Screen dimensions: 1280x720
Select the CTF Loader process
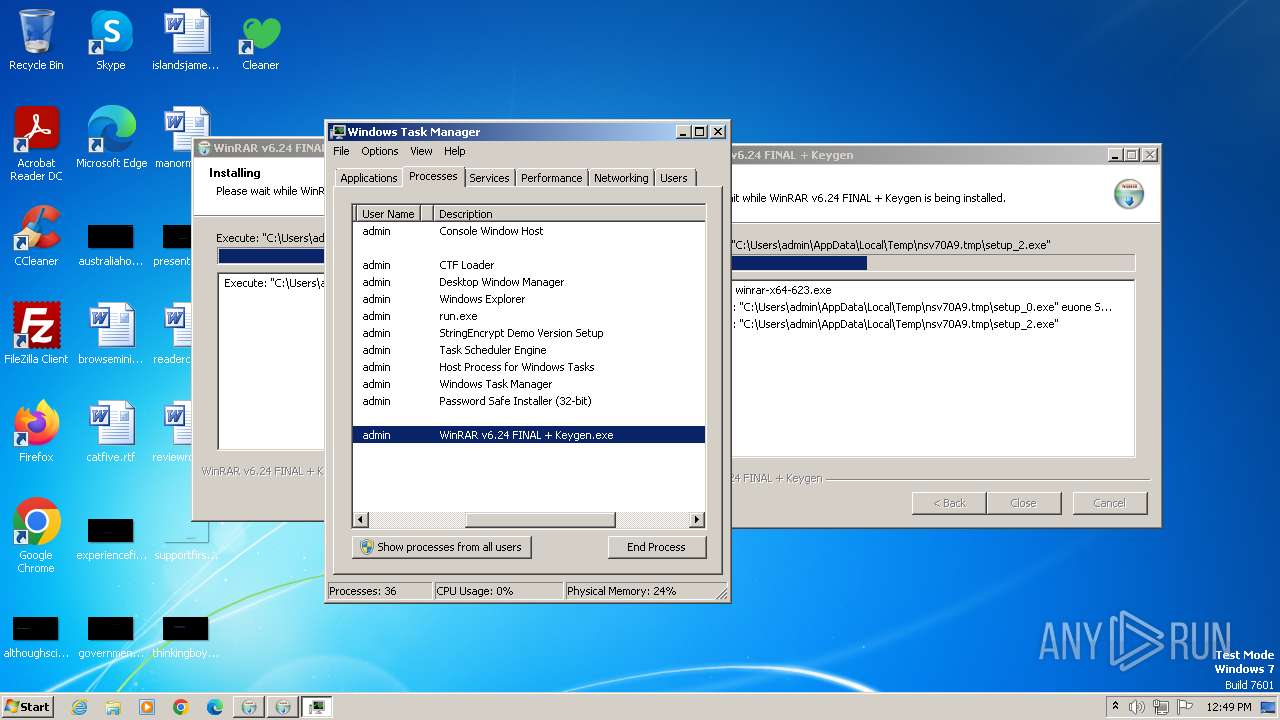[x=529, y=265]
